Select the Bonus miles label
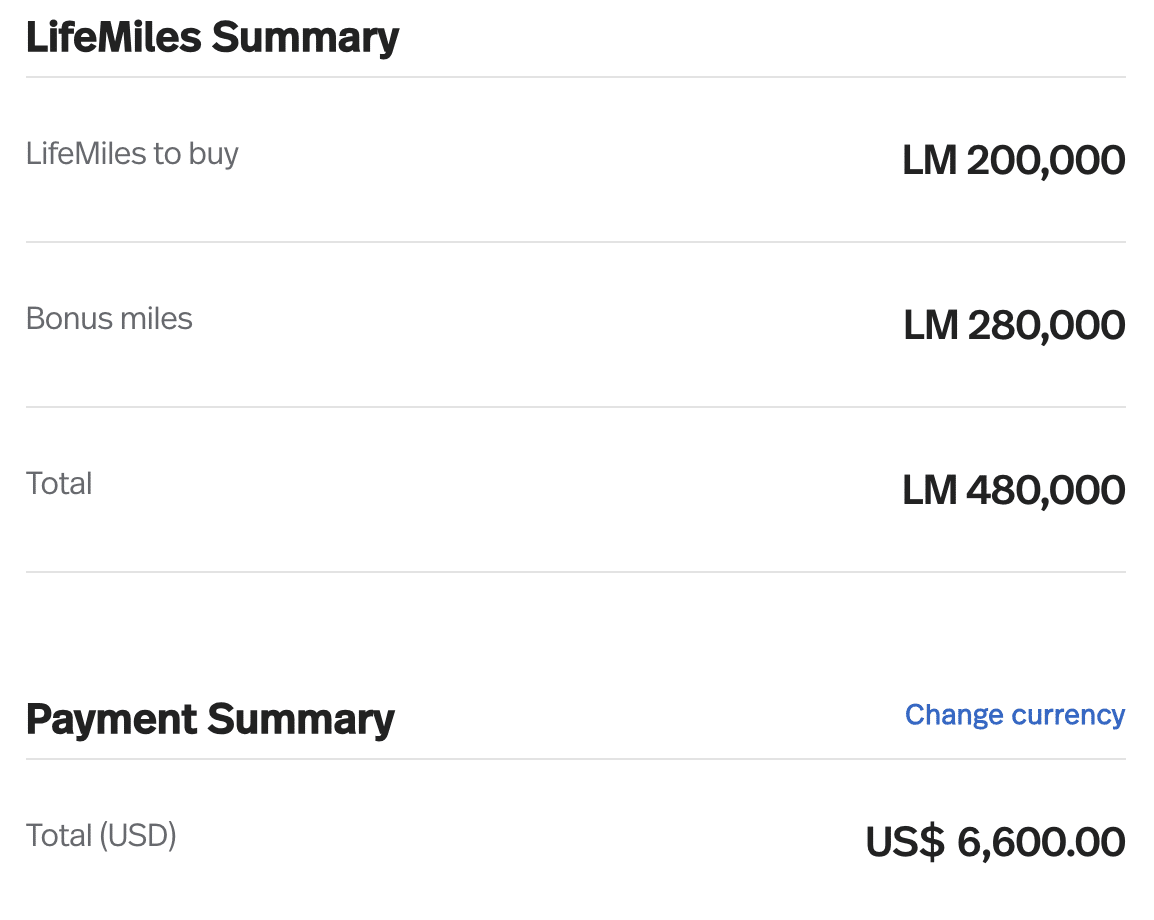 (109, 319)
